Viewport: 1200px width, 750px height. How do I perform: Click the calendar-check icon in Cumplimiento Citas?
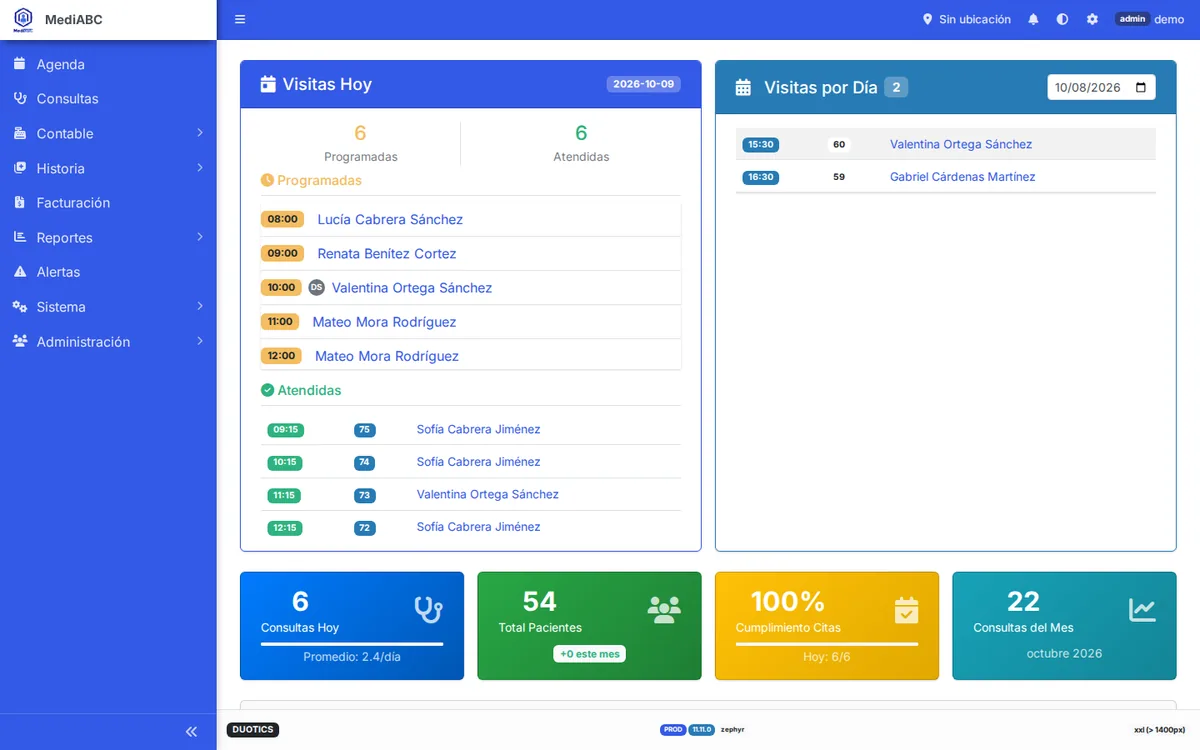[906, 609]
